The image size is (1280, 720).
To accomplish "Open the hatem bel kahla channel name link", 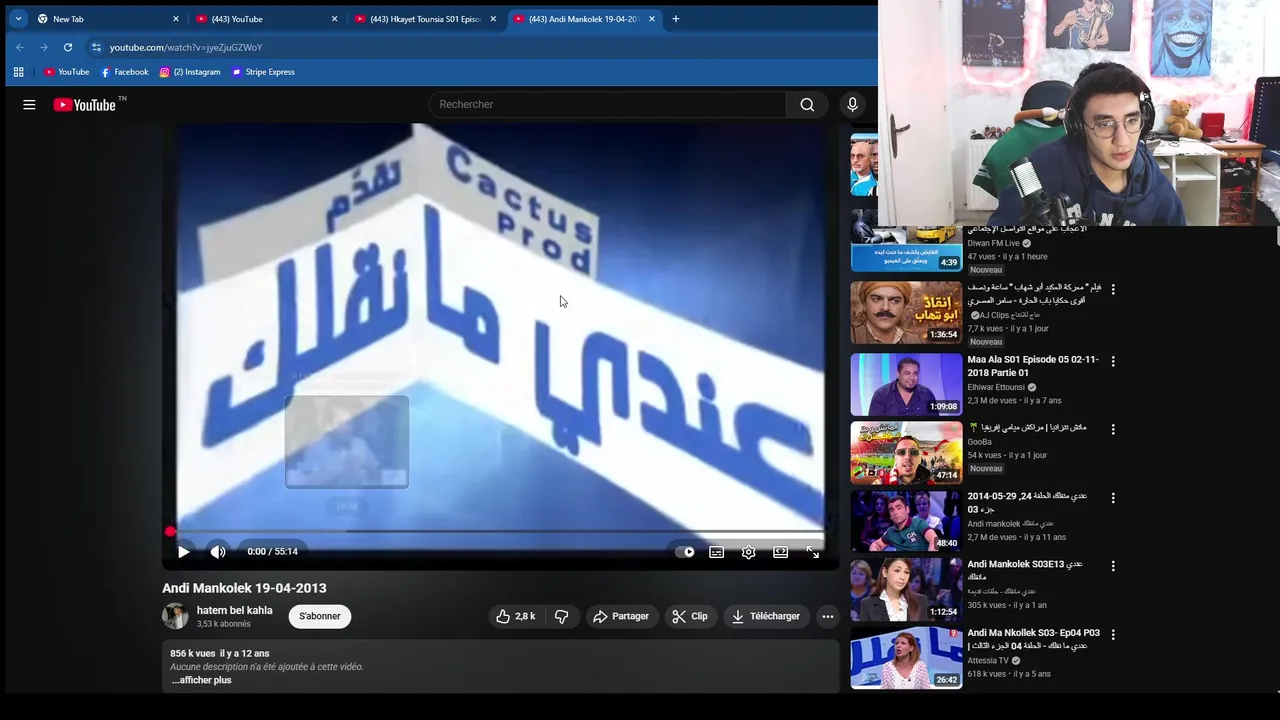I will pos(234,611).
